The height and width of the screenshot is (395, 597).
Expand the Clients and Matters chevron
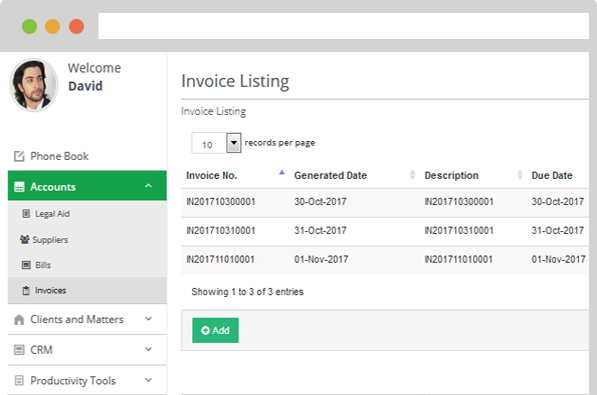(148, 319)
